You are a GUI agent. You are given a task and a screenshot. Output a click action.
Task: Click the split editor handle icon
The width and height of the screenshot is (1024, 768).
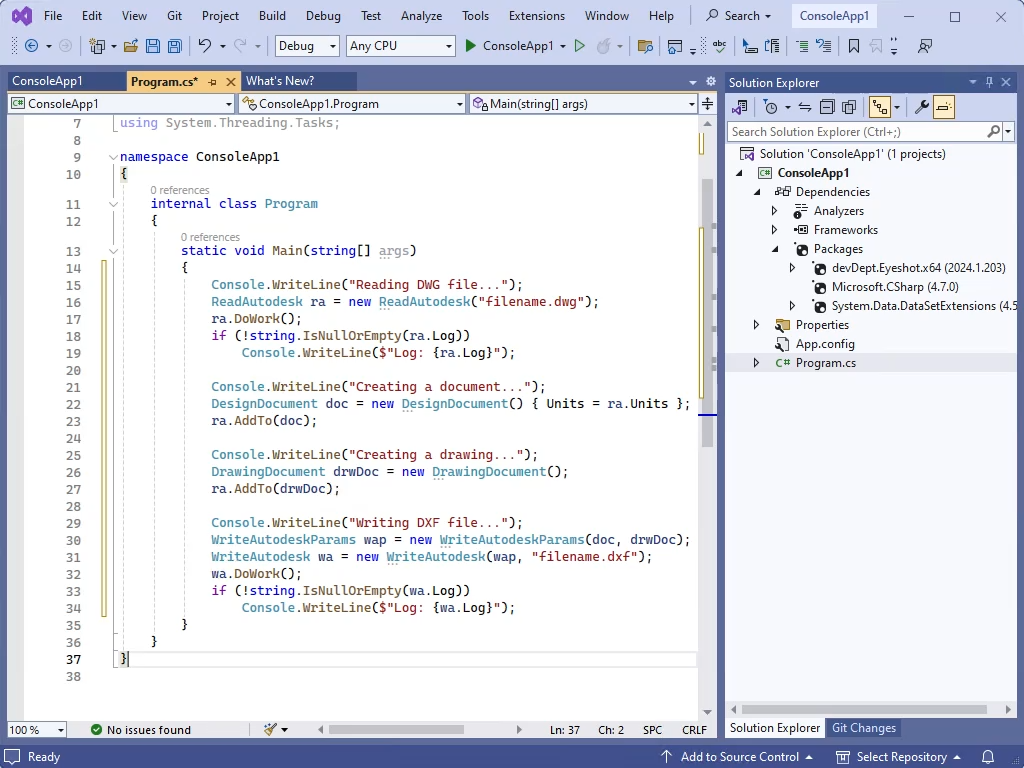[x=707, y=104]
